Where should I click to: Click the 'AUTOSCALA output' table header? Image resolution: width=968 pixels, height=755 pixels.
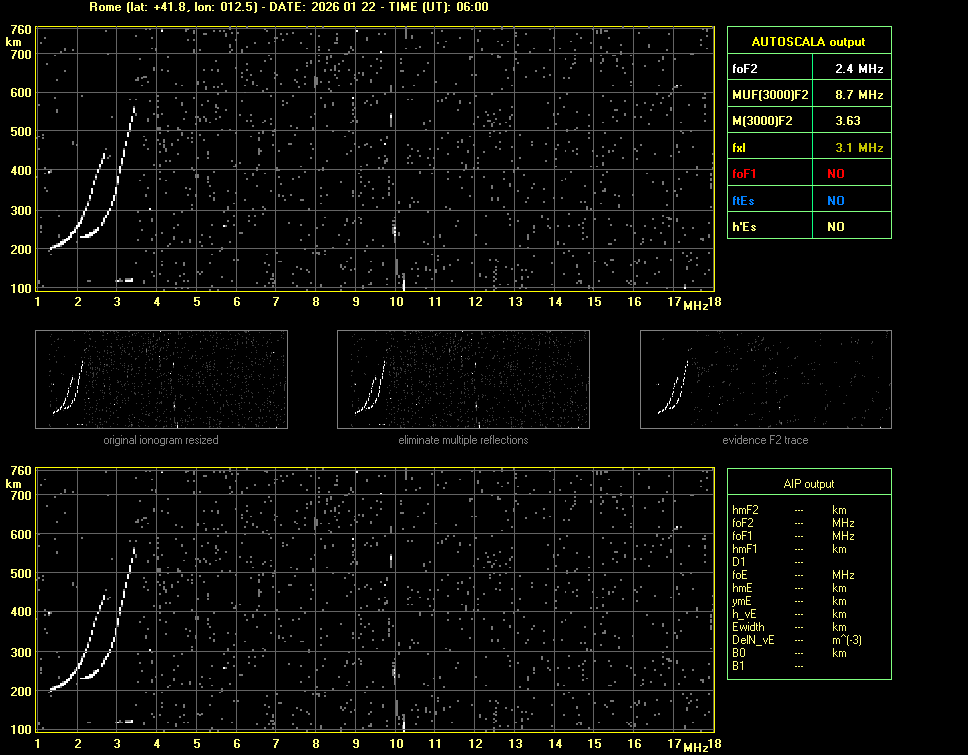click(x=808, y=42)
